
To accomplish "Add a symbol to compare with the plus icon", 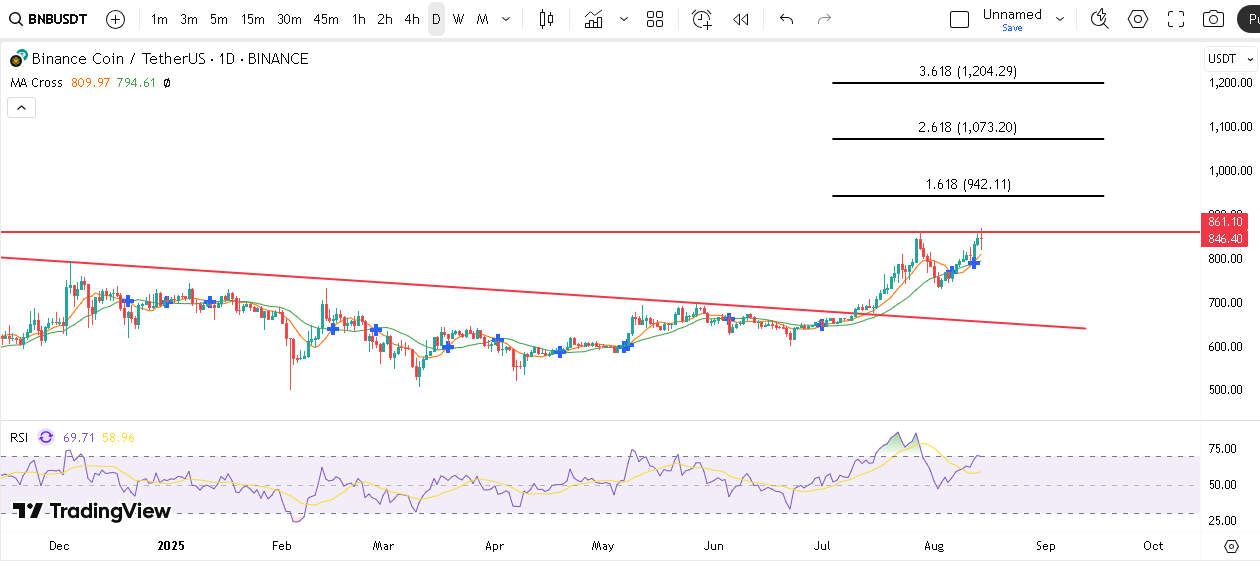I will [115, 19].
